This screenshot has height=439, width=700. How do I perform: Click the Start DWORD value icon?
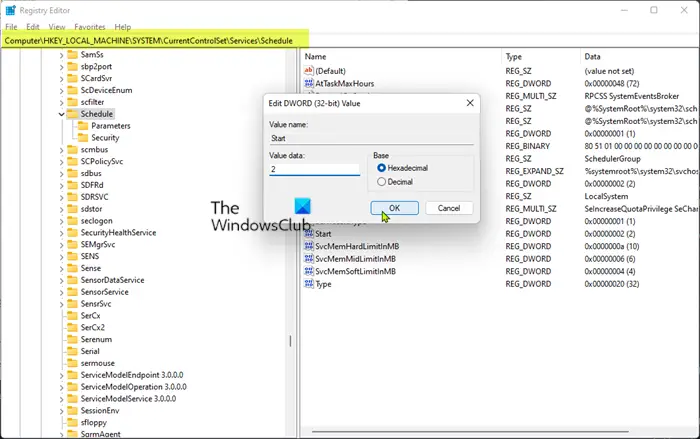[x=308, y=234]
